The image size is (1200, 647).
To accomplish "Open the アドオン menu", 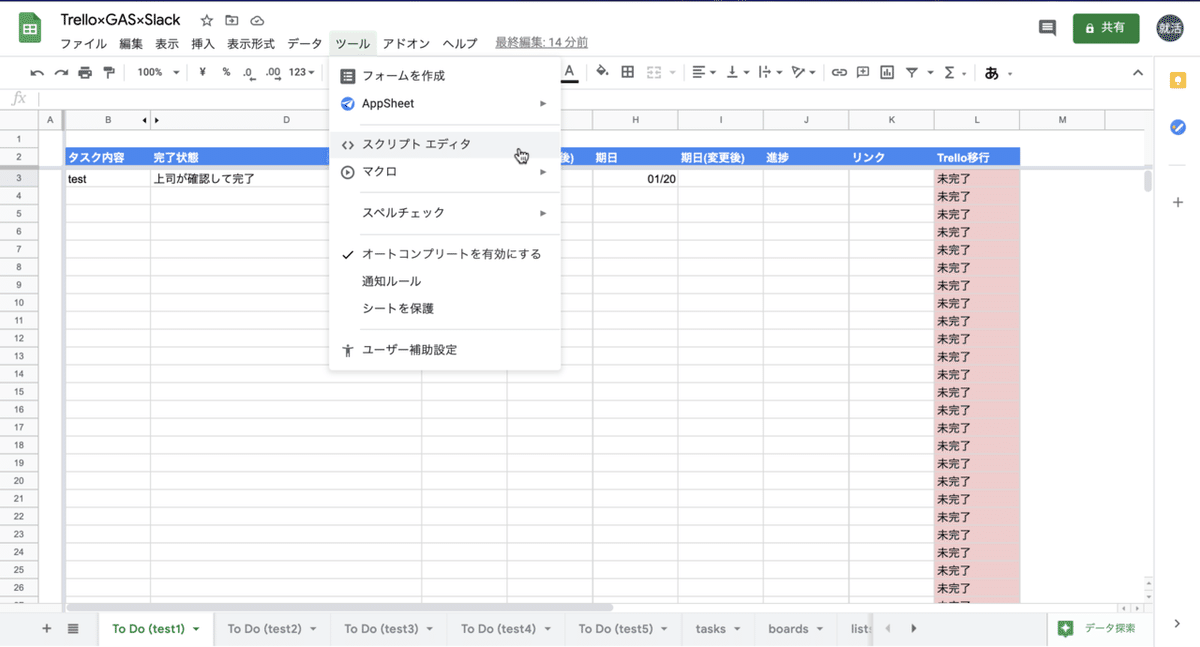I will [407, 44].
